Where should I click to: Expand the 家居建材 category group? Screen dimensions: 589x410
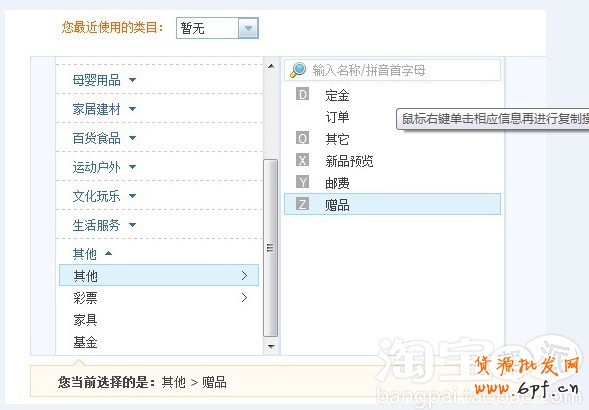[x=104, y=109]
